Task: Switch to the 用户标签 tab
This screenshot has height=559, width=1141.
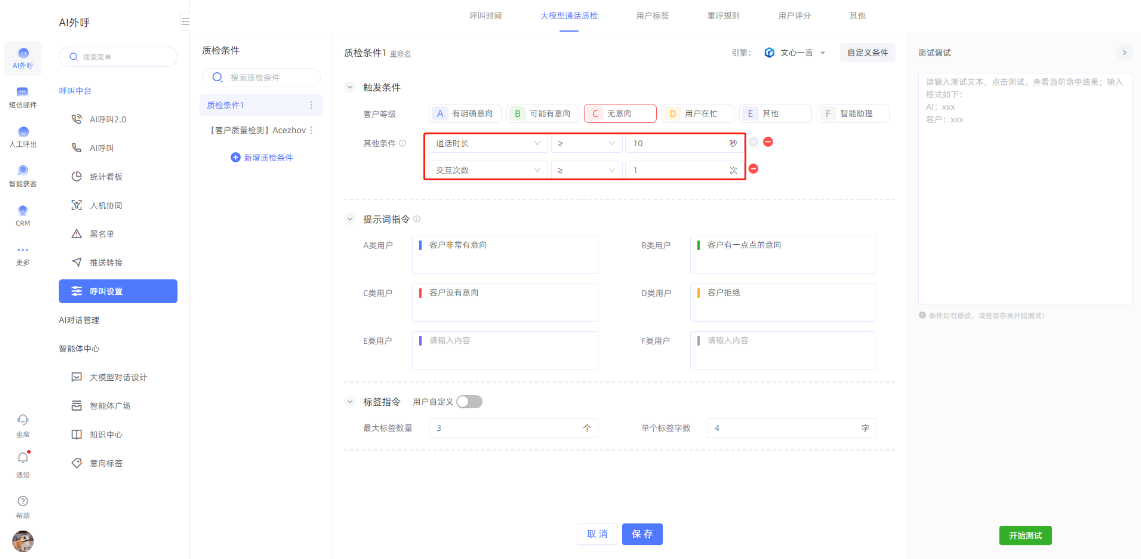Action: 652,16
